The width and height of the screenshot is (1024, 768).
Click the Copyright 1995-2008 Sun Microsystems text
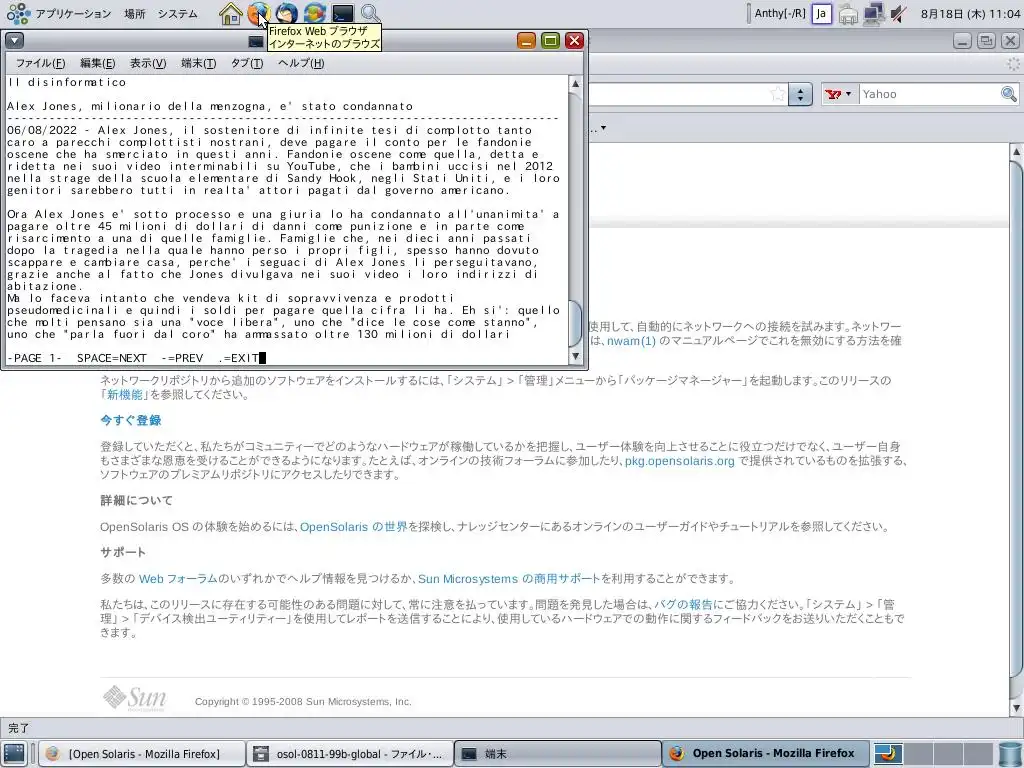(x=303, y=702)
